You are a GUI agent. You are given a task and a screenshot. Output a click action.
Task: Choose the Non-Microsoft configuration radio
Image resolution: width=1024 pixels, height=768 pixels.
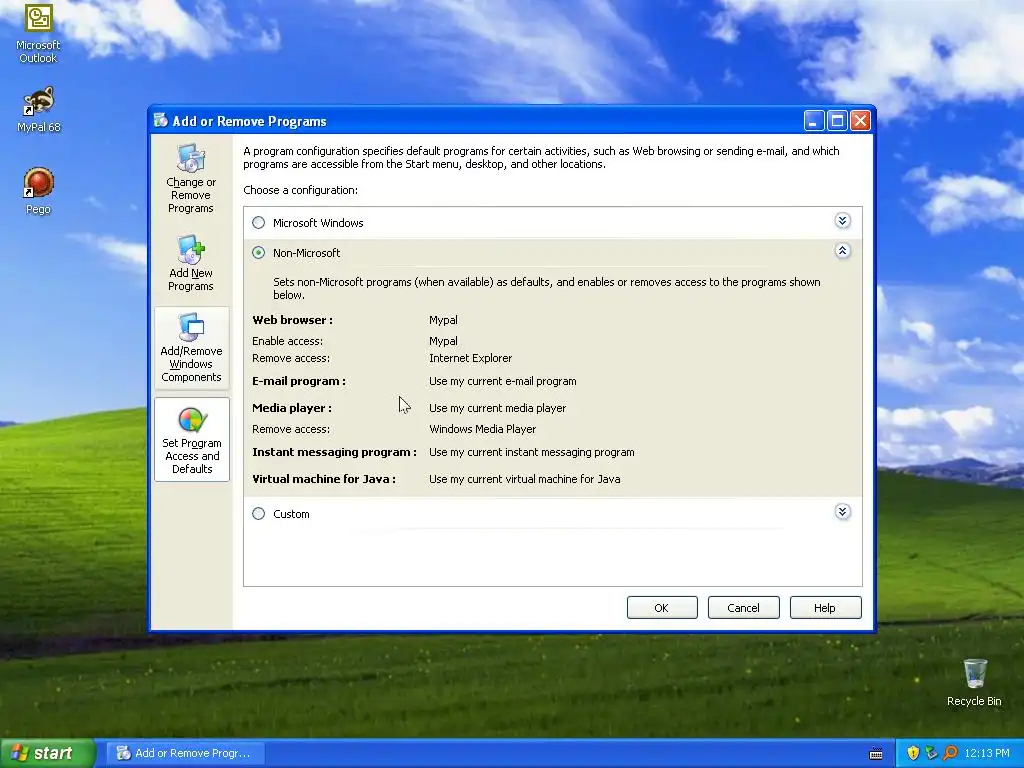tap(259, 253)
